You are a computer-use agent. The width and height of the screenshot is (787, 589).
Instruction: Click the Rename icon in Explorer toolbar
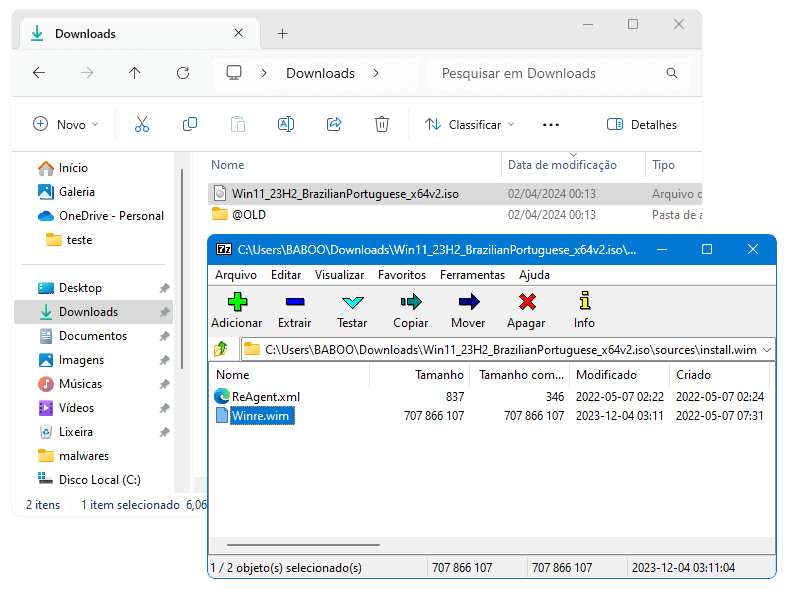coord(286,124)
